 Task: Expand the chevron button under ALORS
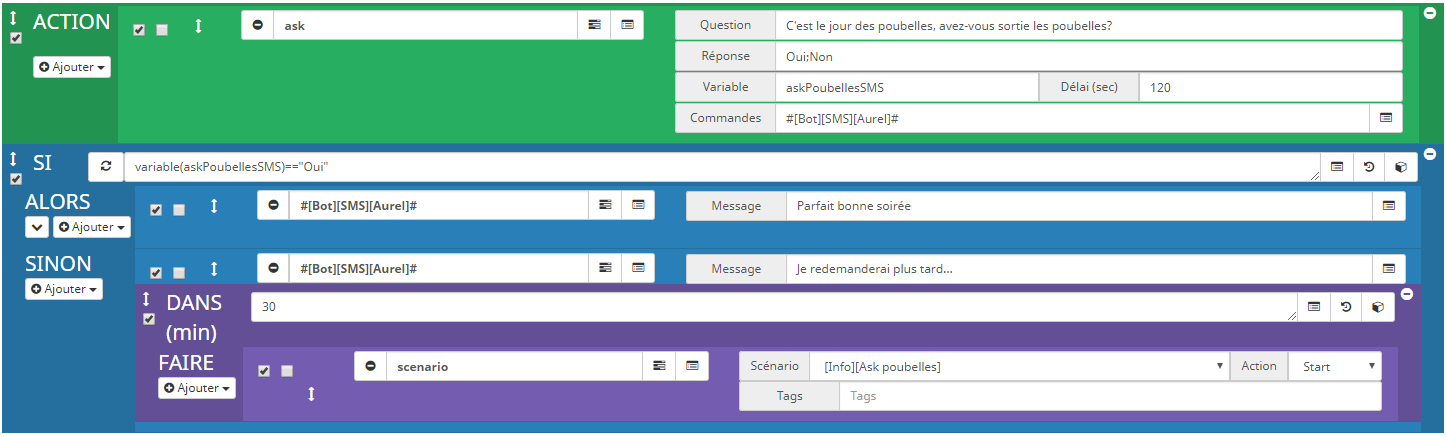point(37,227)
